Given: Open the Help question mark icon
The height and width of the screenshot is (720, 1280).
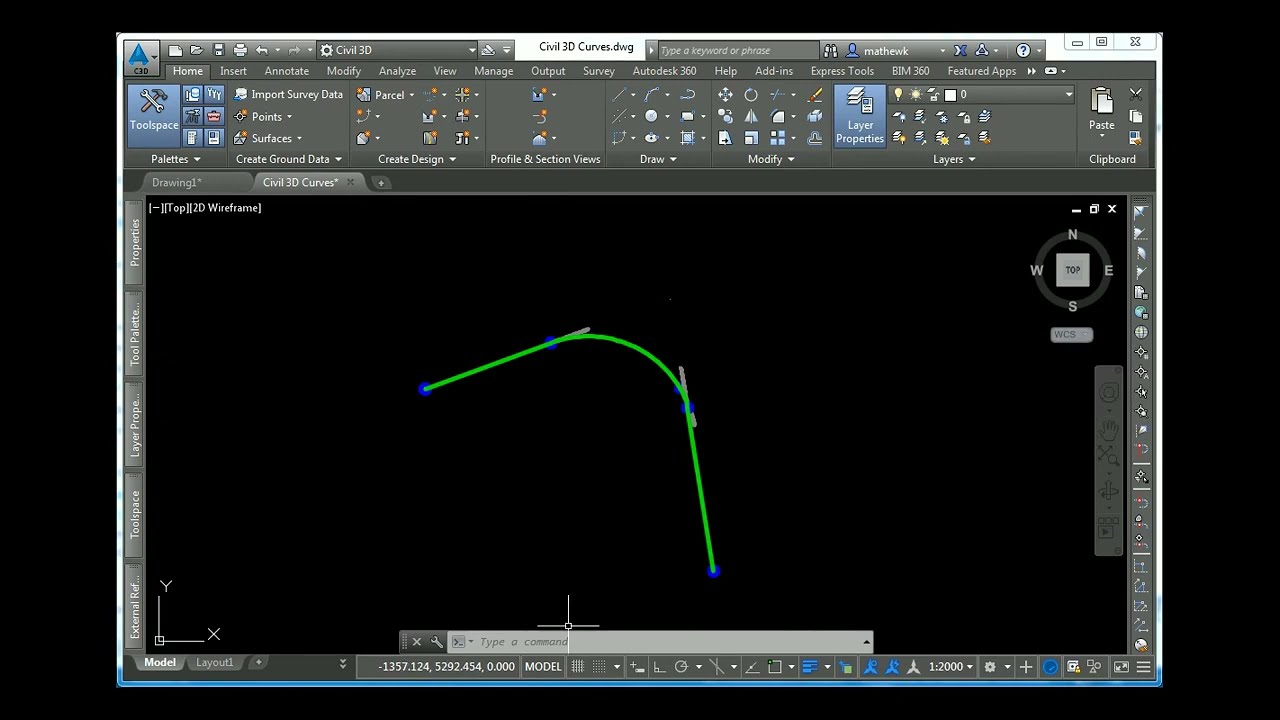Looking at the screenshot, I should click(1023, 50).
